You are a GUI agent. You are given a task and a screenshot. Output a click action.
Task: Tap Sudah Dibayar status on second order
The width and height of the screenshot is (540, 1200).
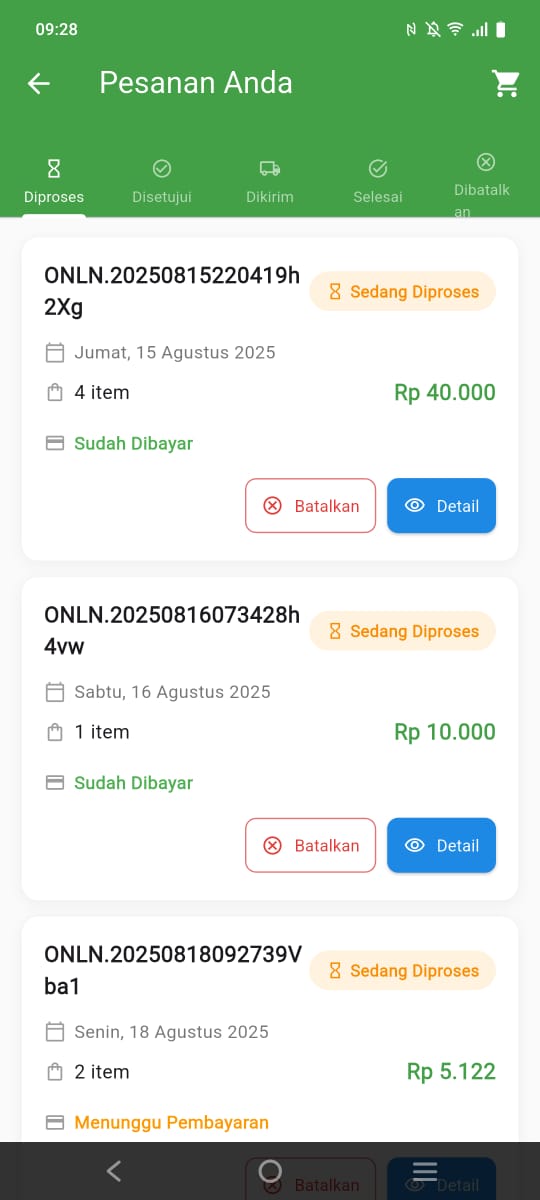(x=133, y=783)
